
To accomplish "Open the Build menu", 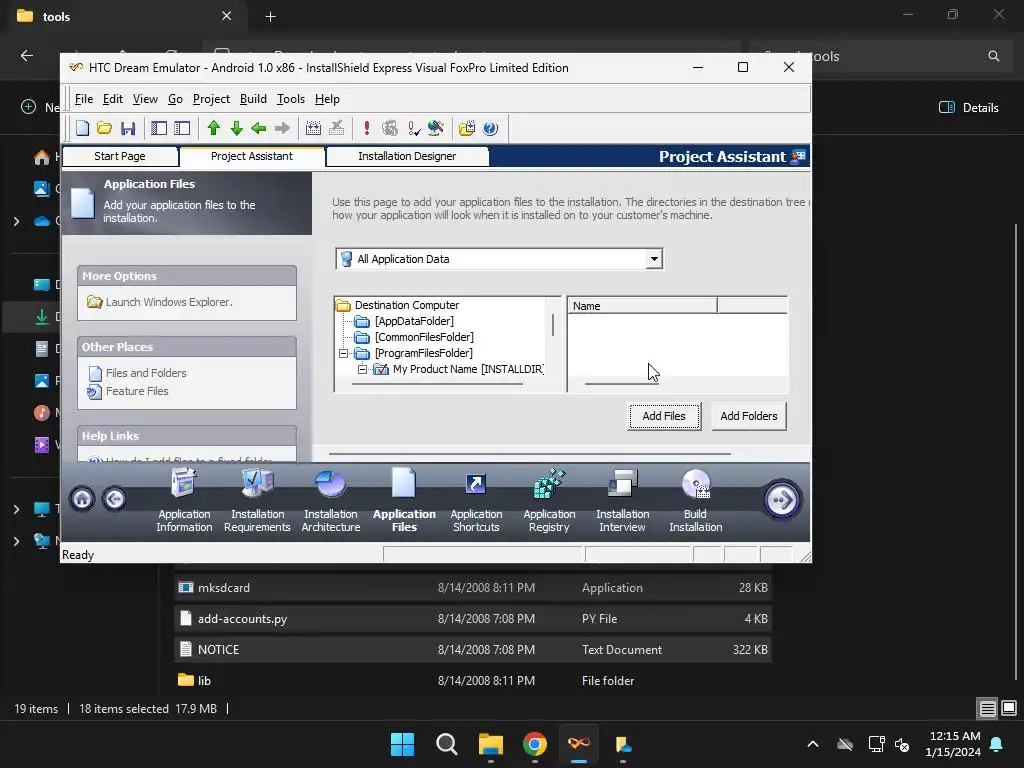I will pyautogui.click(x=253, y=99).
